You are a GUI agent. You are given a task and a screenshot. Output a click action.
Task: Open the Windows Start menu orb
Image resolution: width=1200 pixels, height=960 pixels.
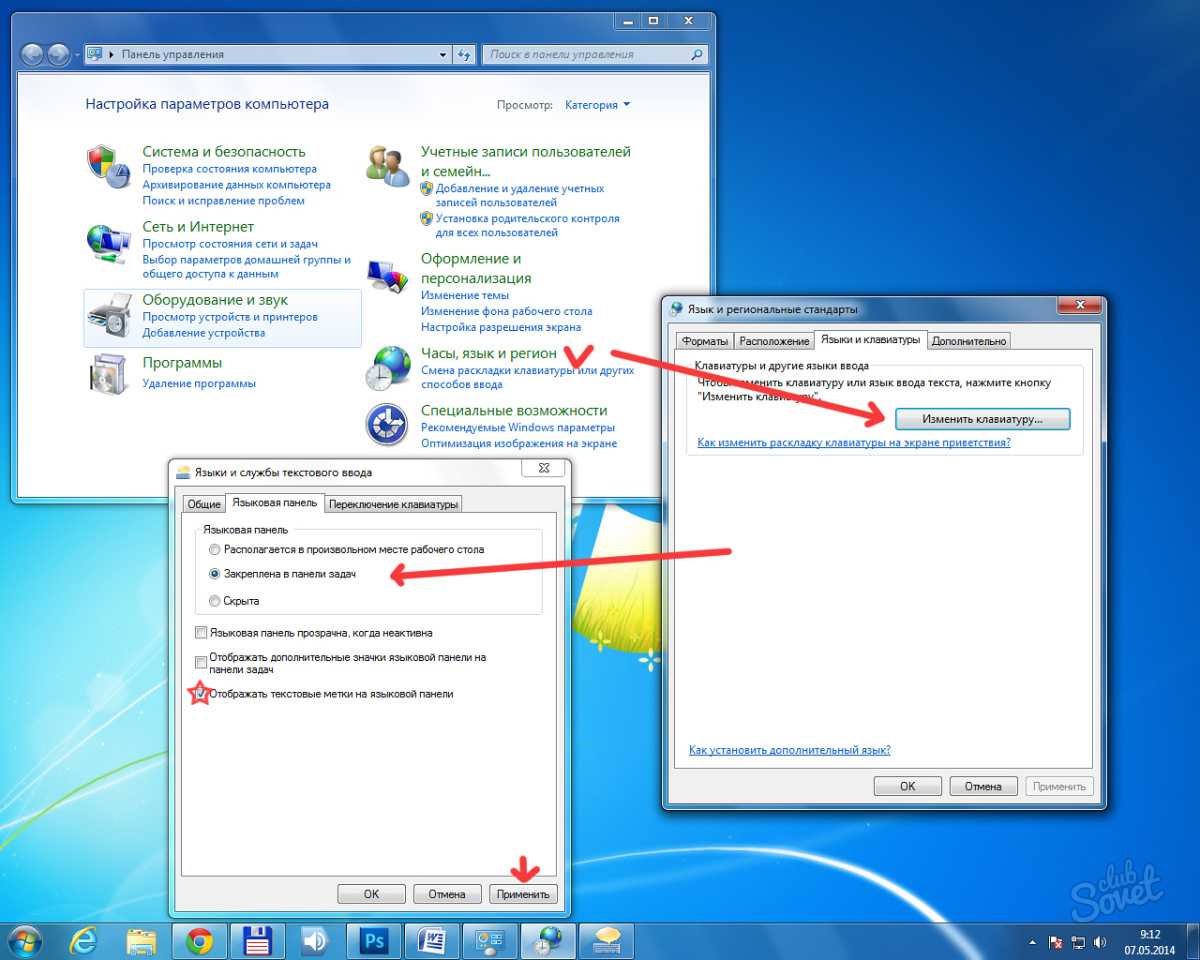pos(25,941)
